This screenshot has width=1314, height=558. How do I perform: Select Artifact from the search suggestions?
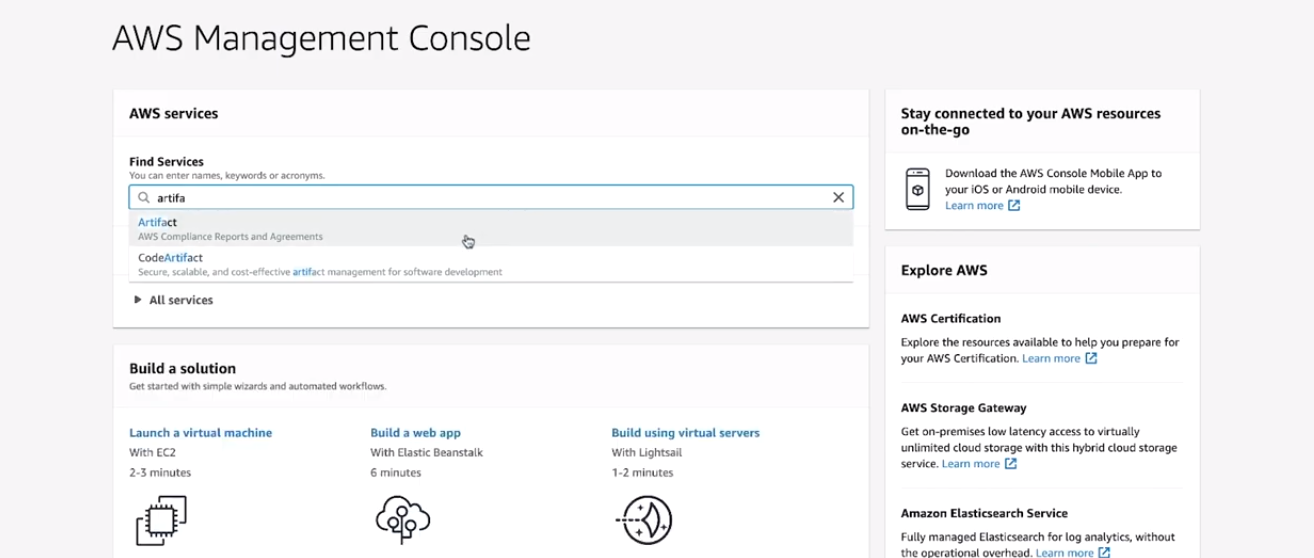(x=158, y=222)
